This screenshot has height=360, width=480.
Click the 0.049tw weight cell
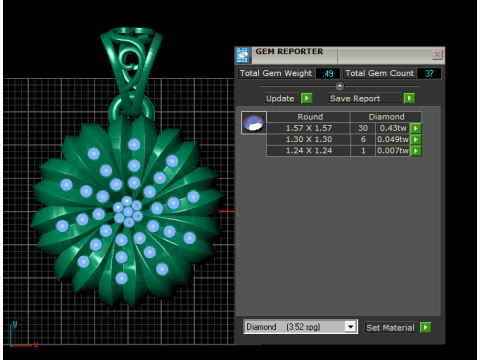point(393,139)
